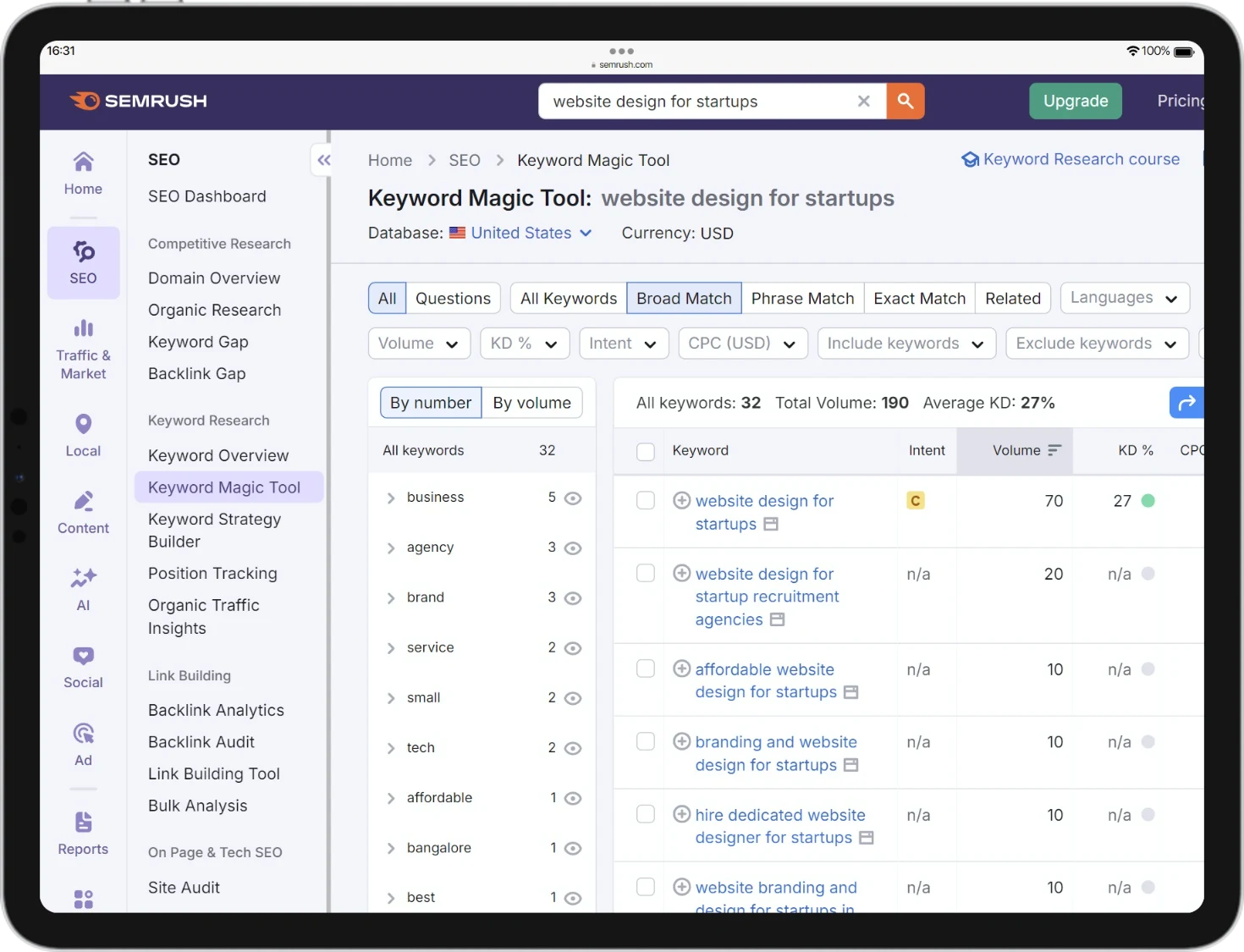1244x952 pixels.
Task: Open the AI sidebar section
Action: (83, 589)
